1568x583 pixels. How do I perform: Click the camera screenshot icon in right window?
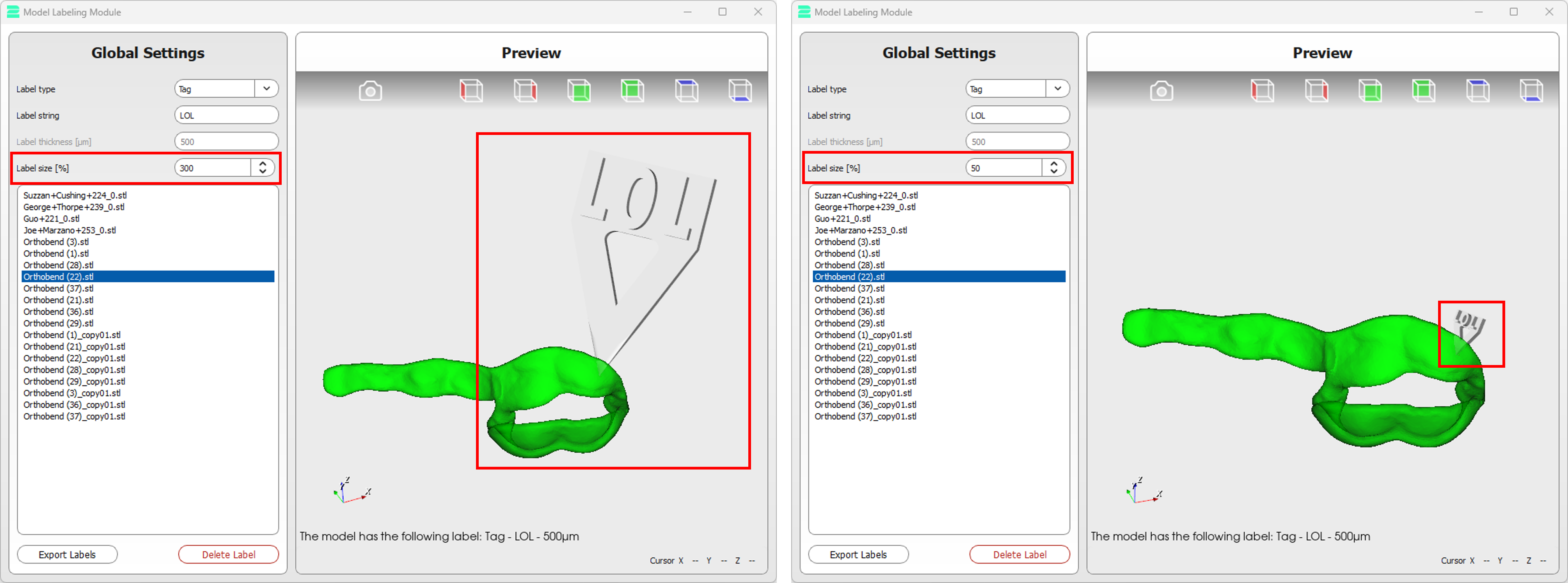tap(1161, 91)
